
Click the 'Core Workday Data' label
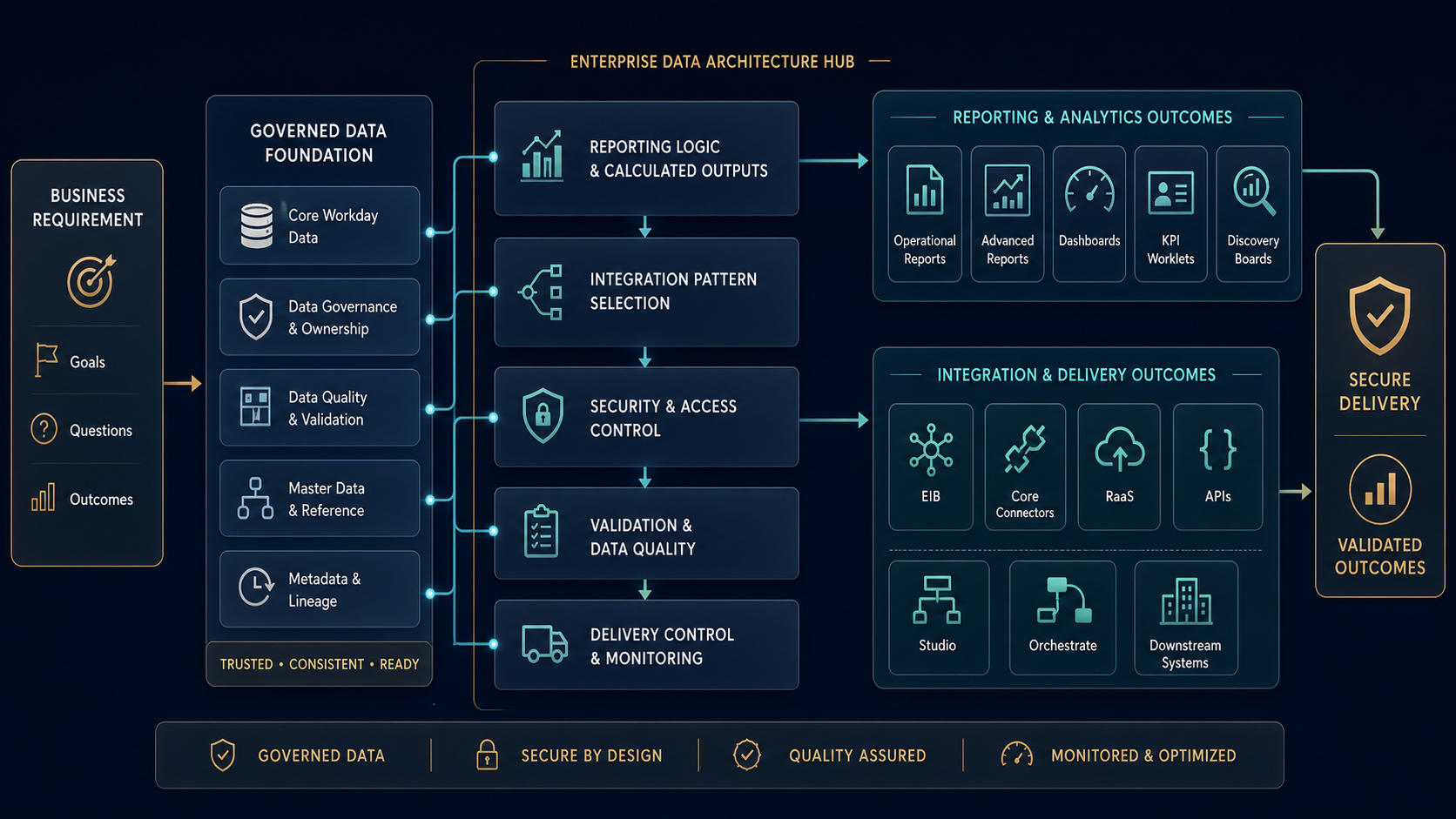point(334,226)
